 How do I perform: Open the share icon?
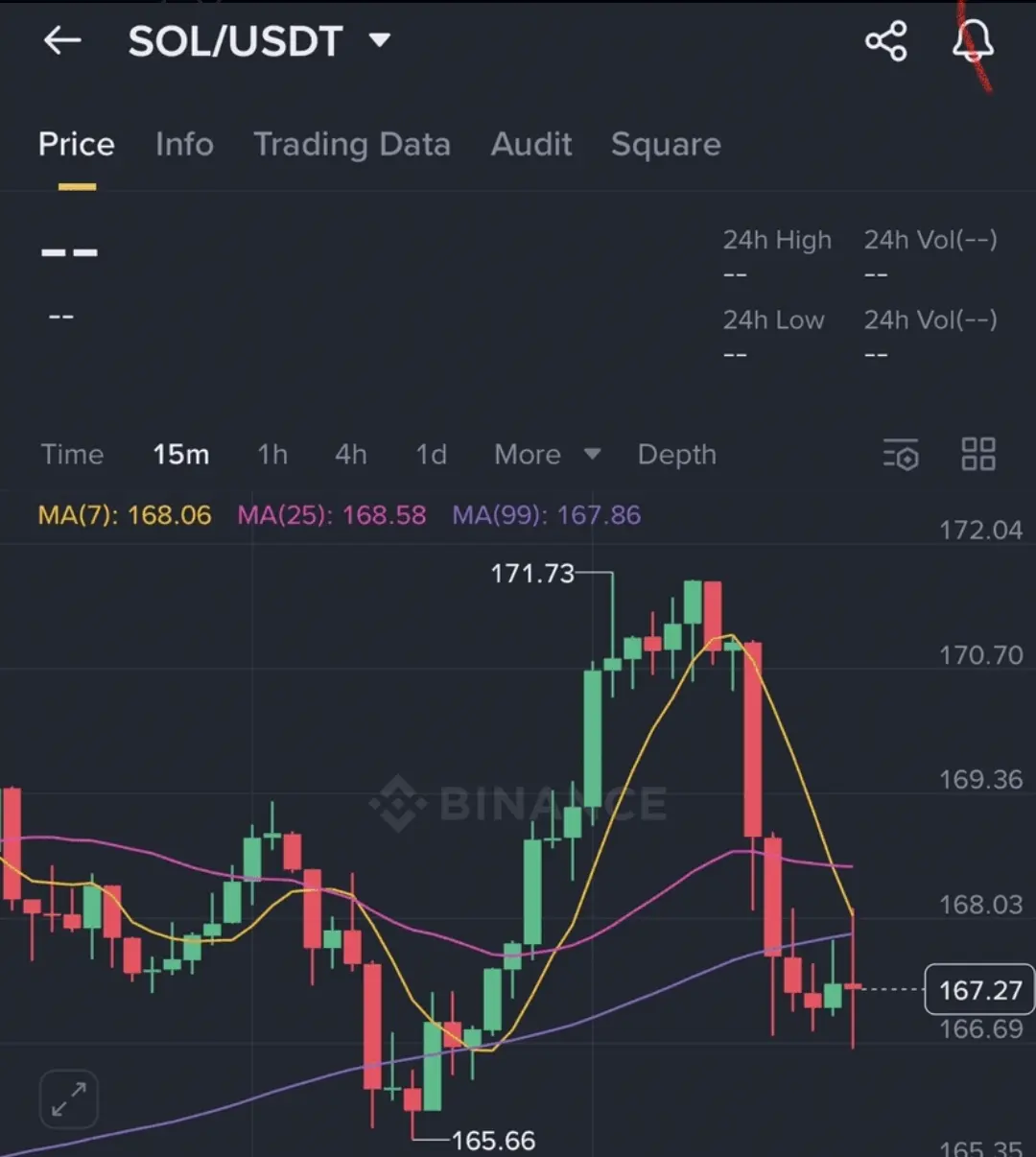click(885, 41)
